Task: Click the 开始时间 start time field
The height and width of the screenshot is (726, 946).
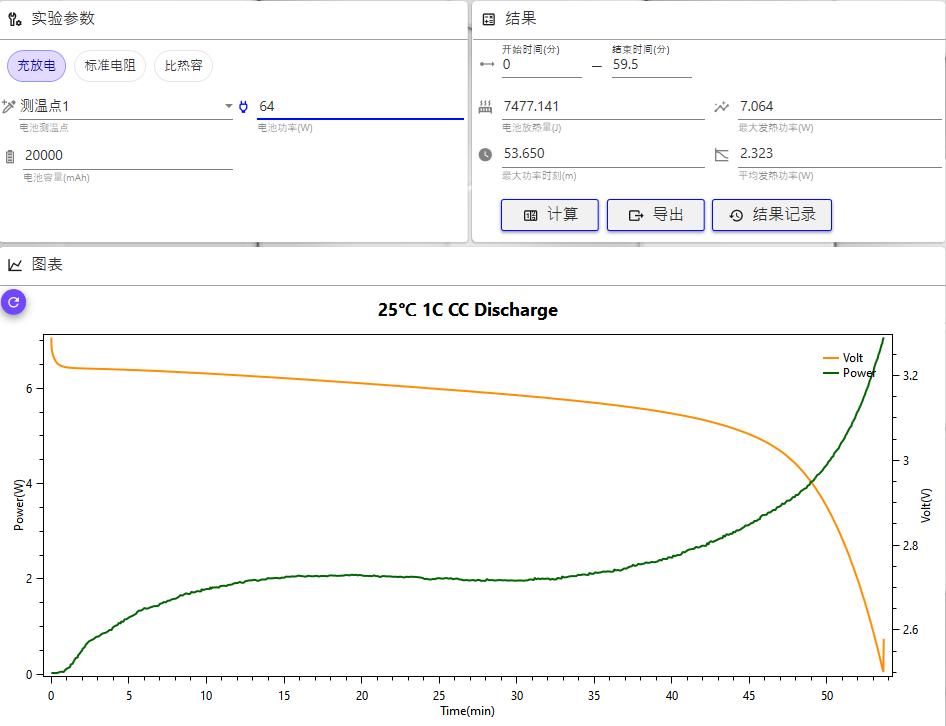Action: click(x=540, y=65)
